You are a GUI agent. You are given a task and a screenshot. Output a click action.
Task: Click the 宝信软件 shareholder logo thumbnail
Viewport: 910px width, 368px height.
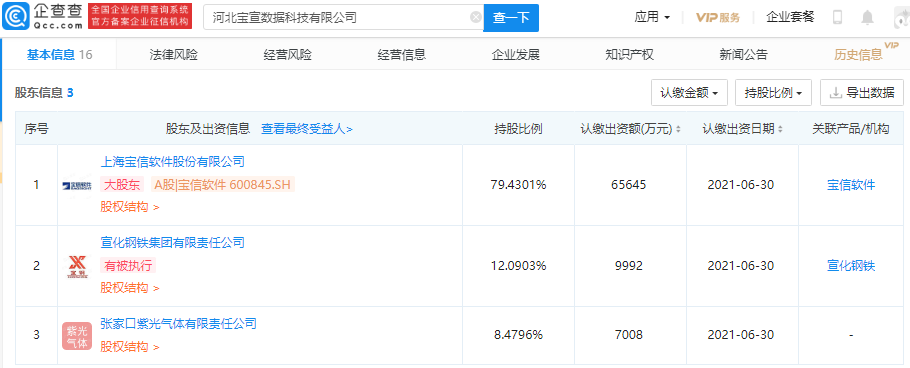tap(77, 185)
